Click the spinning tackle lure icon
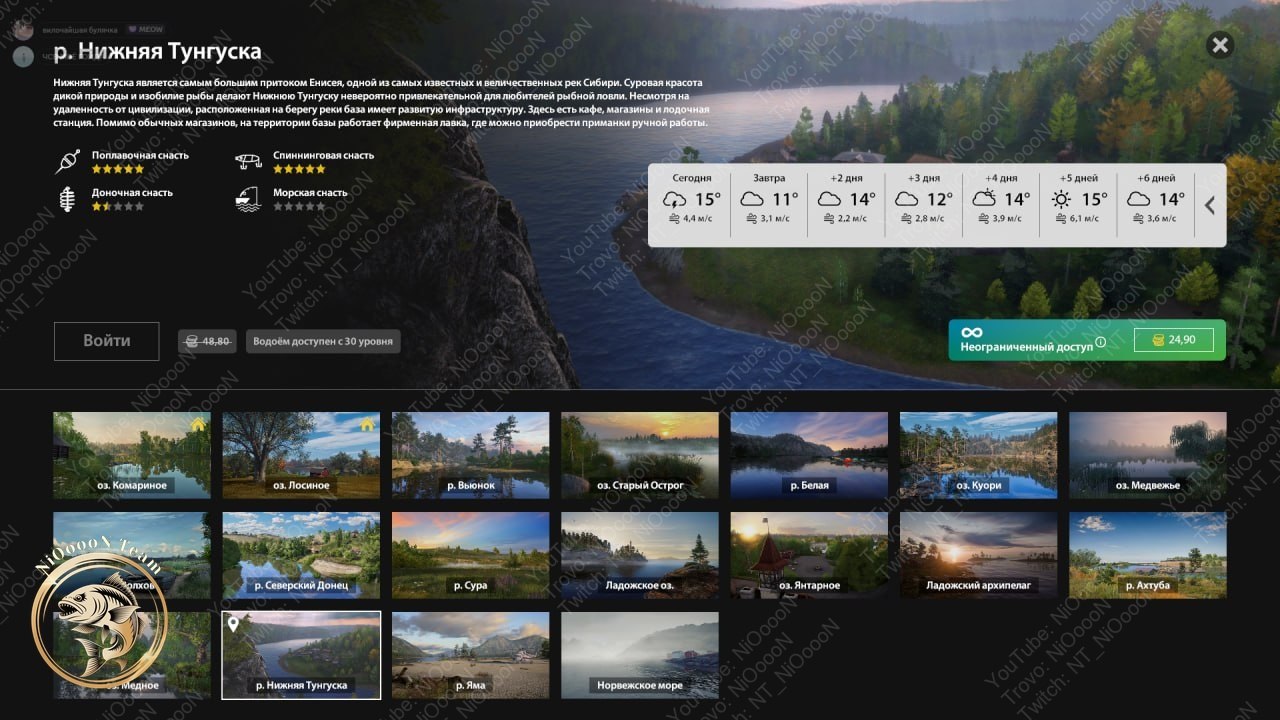This screenshot has height=720, width=1280. (x=248, y=161)
